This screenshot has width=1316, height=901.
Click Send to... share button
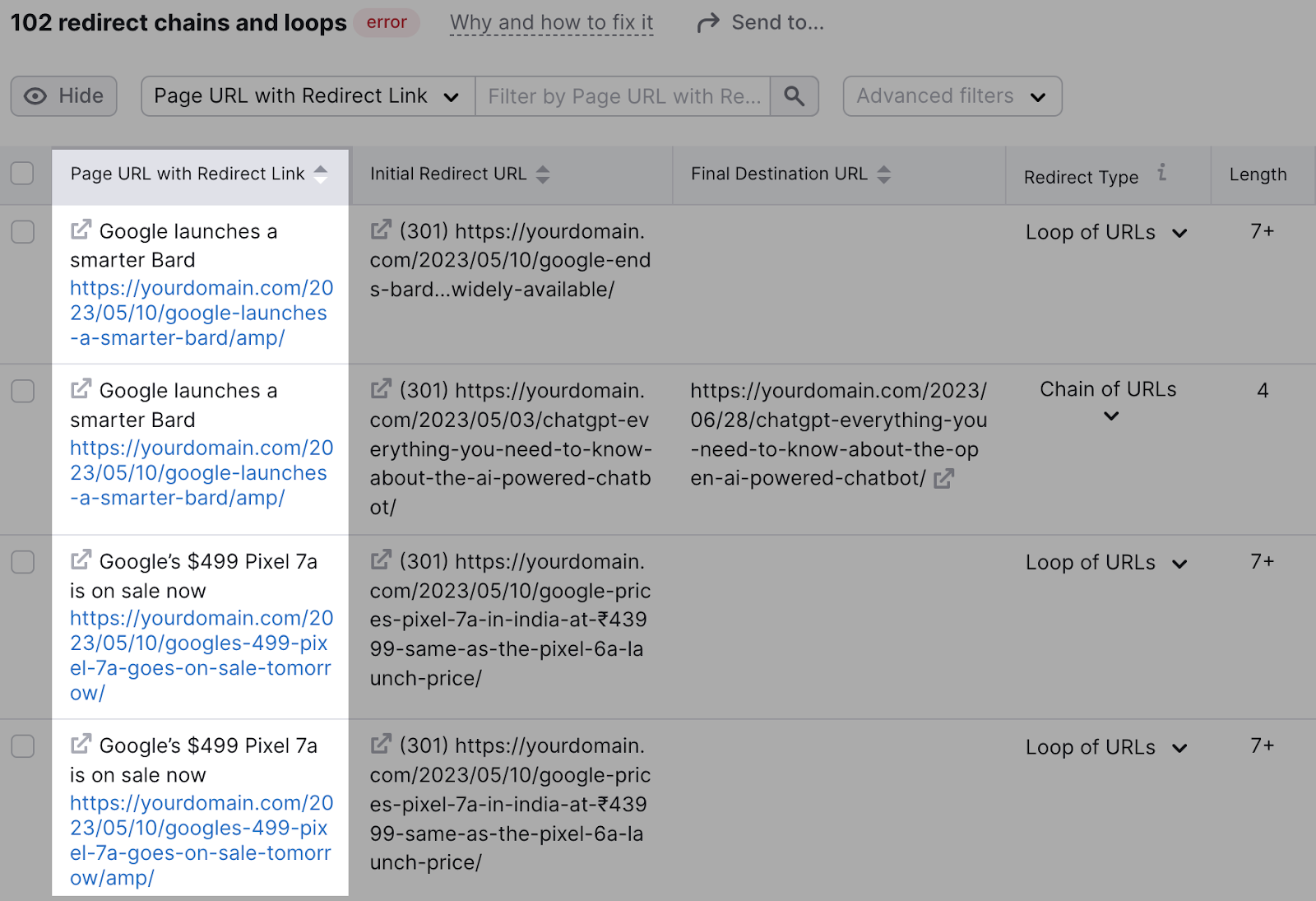click(x=761, y=23)
